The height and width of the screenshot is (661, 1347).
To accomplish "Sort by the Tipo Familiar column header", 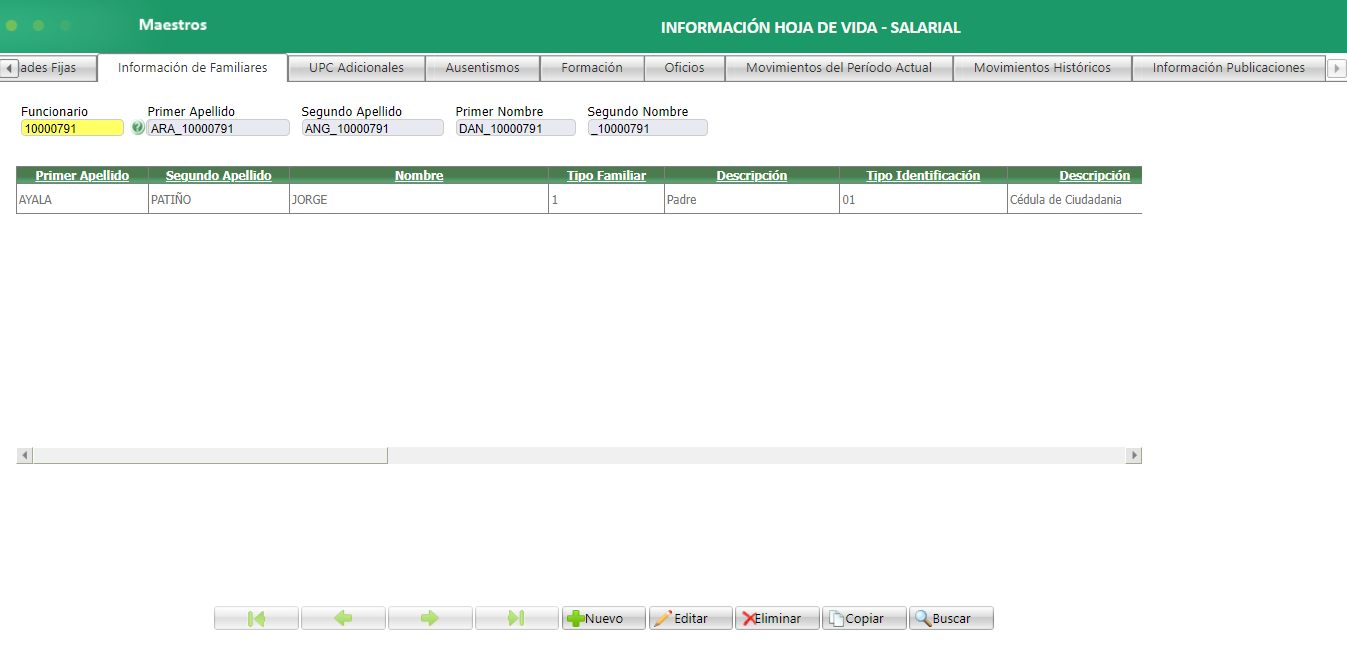I will (x=606, y=175).
